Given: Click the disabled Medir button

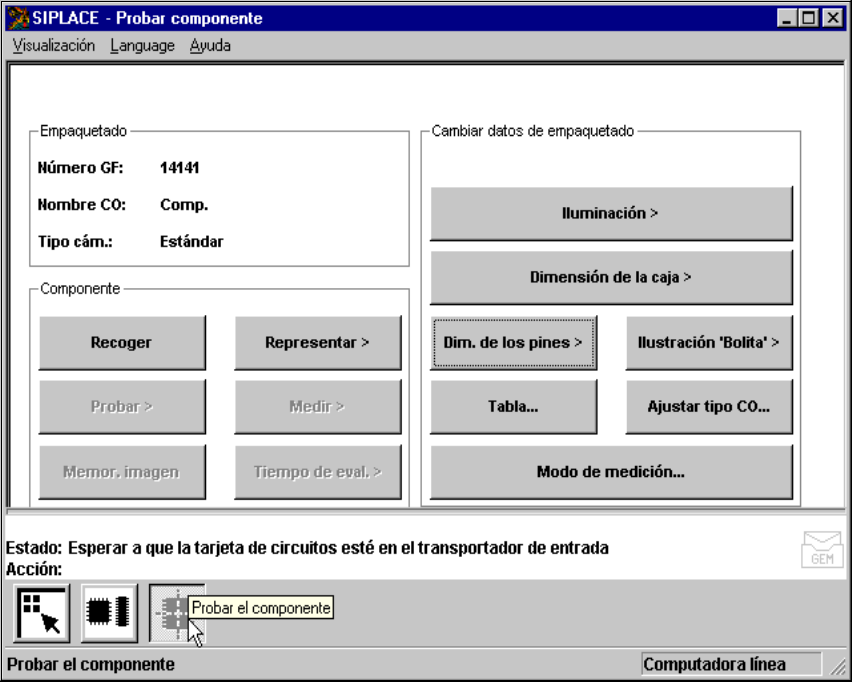Looking at the screenshot, I should [x=318, y=406].
